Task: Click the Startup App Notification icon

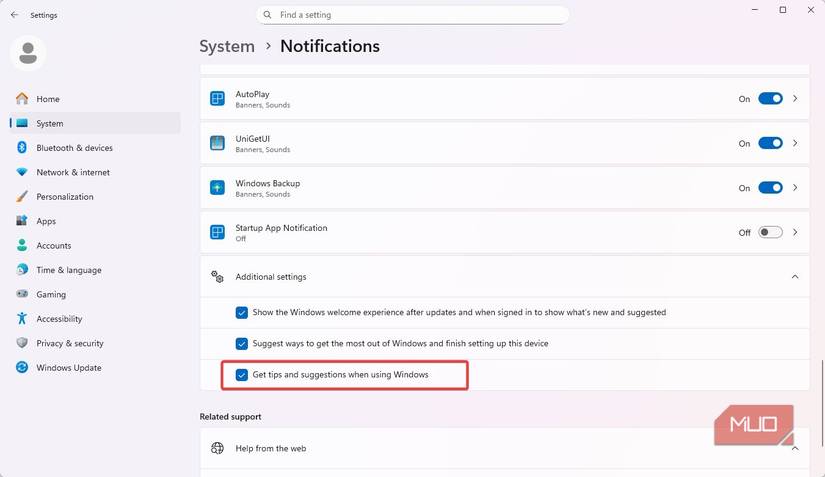Action: pyautogui.click(x=217, y=232)
